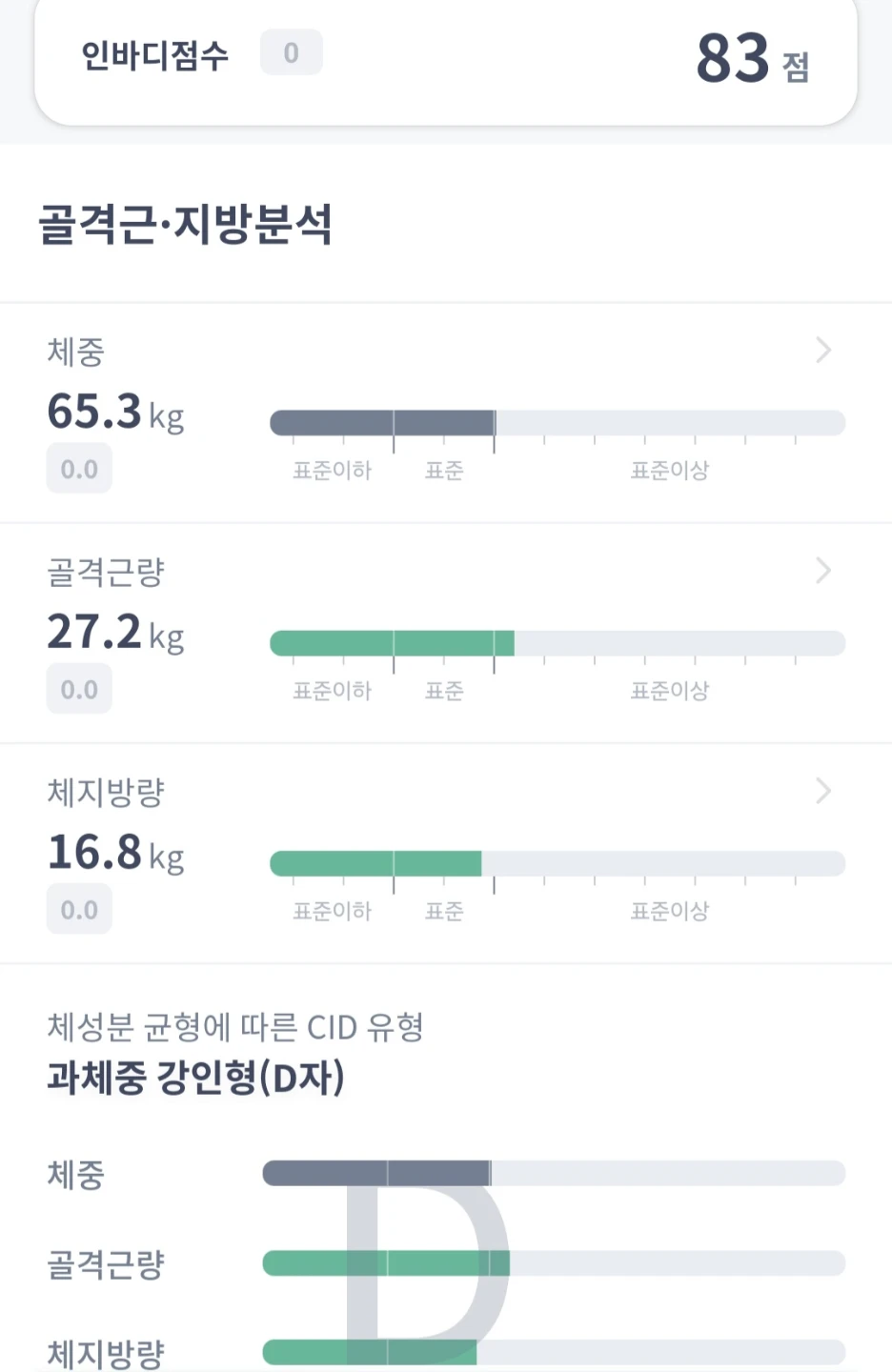Tap the 인바디점수 change badge showing 0
This screenshot has height=1372, width=892.
pos(292,52)
